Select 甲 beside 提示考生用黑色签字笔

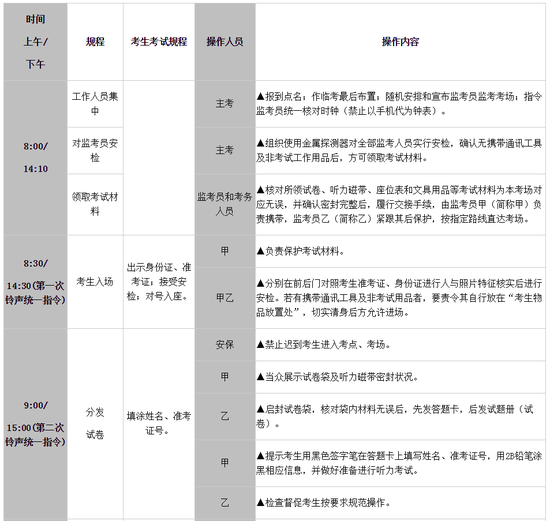click(x=225, y=463)
